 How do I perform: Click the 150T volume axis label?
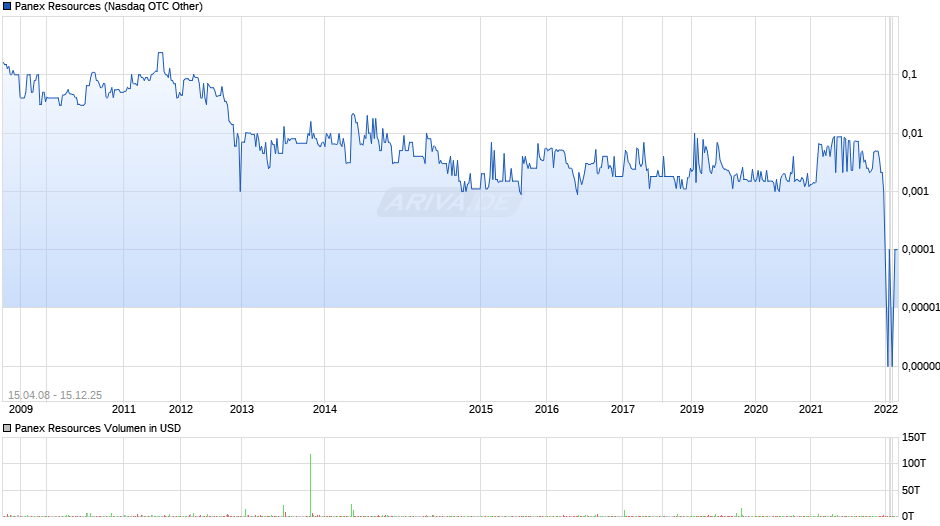click(914, 437)
